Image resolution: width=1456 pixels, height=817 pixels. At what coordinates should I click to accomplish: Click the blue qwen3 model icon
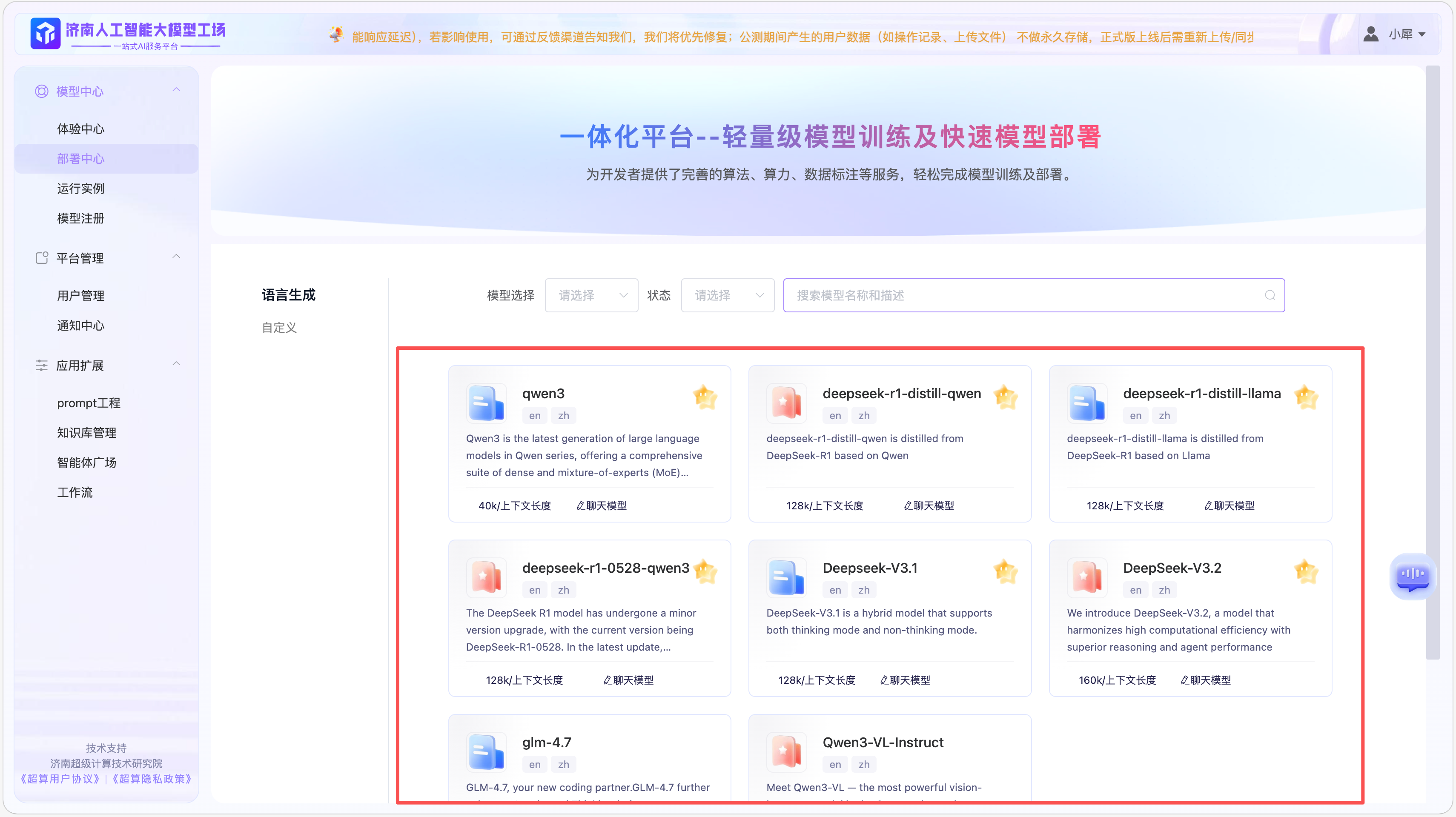coord(485,403)
